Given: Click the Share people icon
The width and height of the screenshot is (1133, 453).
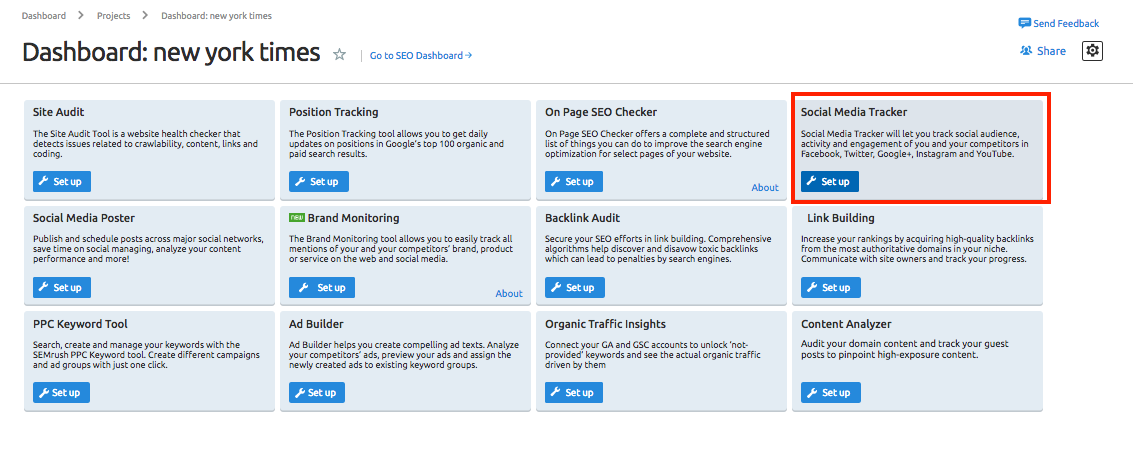Looking at the screenshot, I should point(1026,51).
